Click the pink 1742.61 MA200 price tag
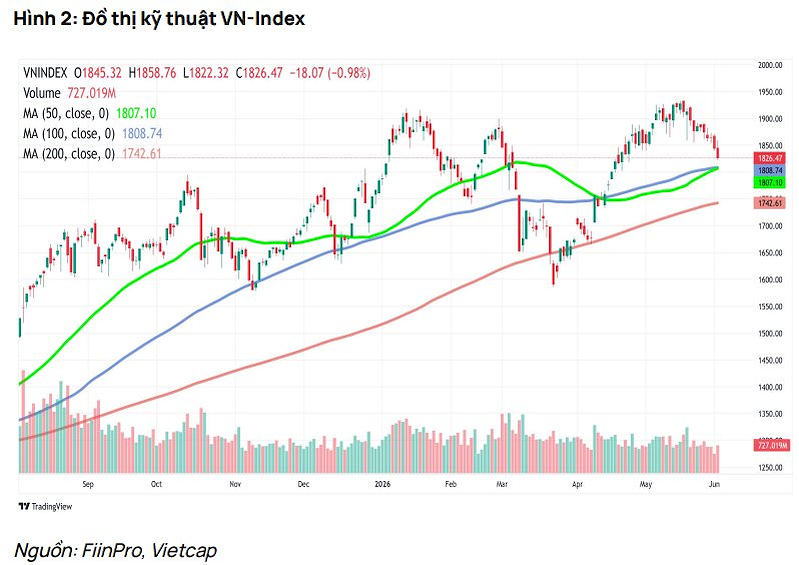 pyautogui.click(x=769, y=203)
